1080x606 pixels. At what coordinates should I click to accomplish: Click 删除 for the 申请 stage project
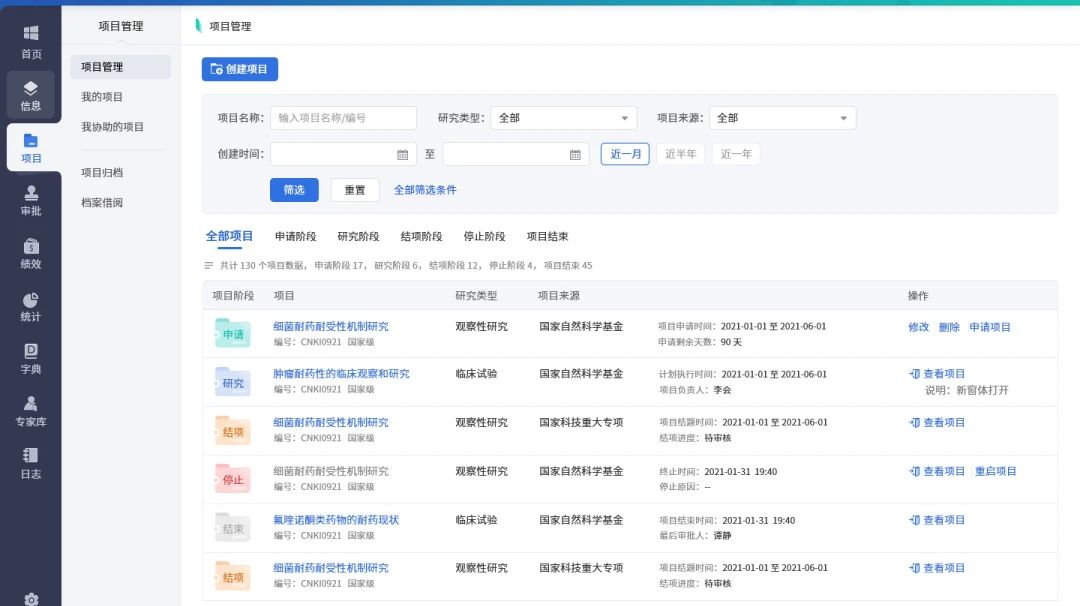click(x=949, y=327)
